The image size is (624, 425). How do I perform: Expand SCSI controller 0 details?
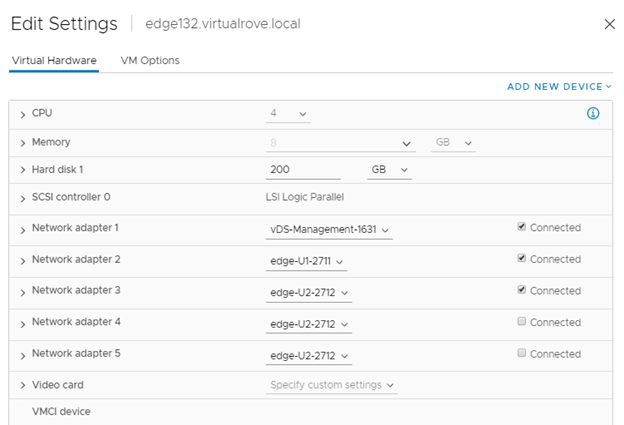pyautogui.click(x=22, y=198)
